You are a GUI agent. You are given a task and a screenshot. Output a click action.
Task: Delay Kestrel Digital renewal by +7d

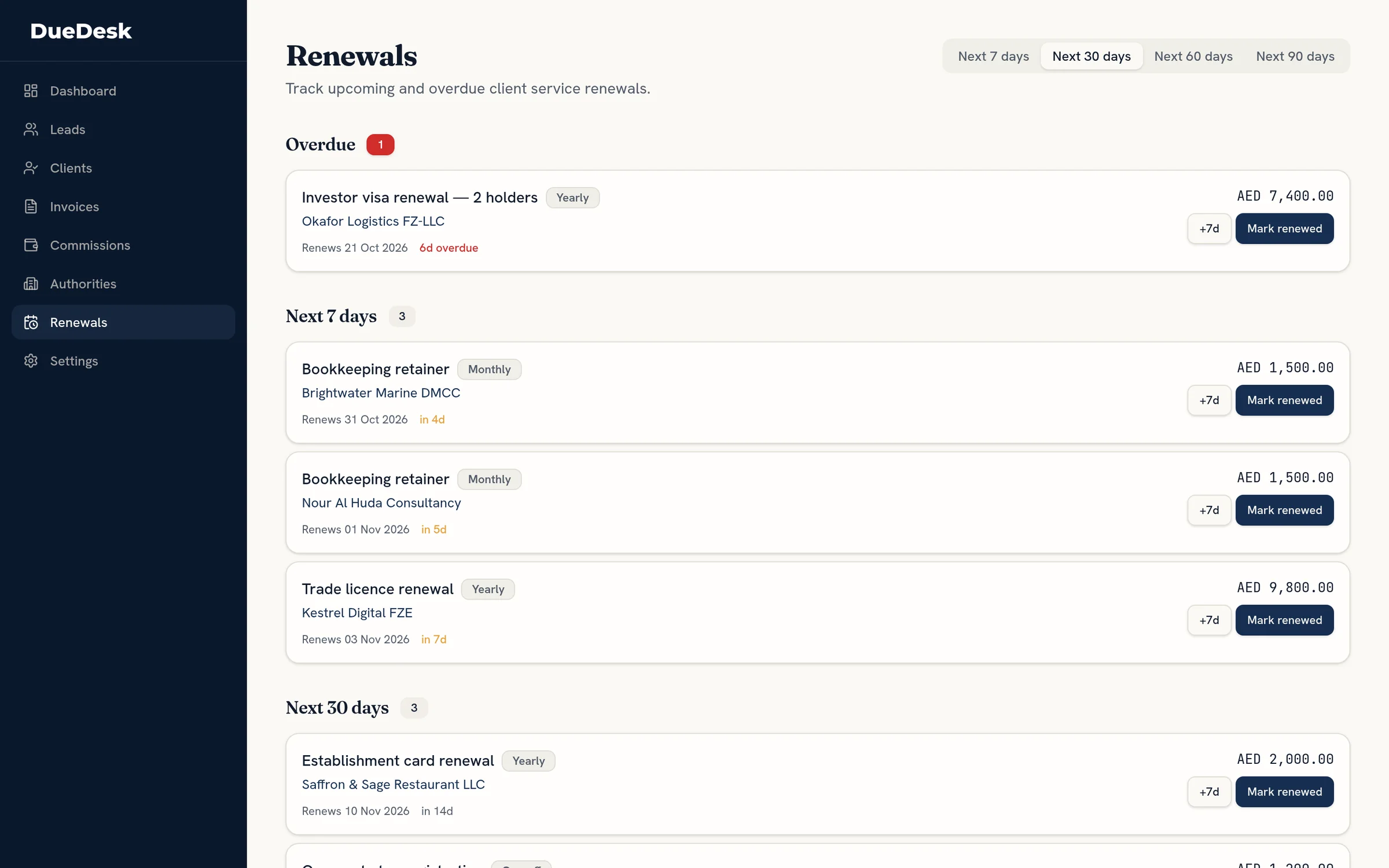coord(1209,620)
